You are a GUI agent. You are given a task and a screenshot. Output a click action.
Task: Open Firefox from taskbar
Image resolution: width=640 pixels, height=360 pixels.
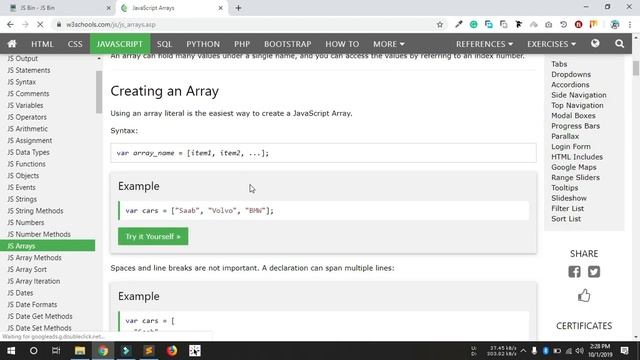[x=172, y=351]
